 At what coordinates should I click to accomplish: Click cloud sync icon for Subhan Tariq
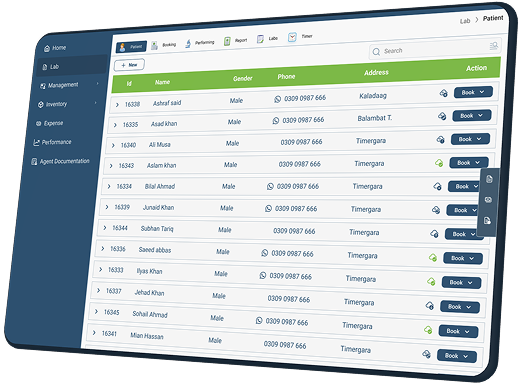pos(434,234)
